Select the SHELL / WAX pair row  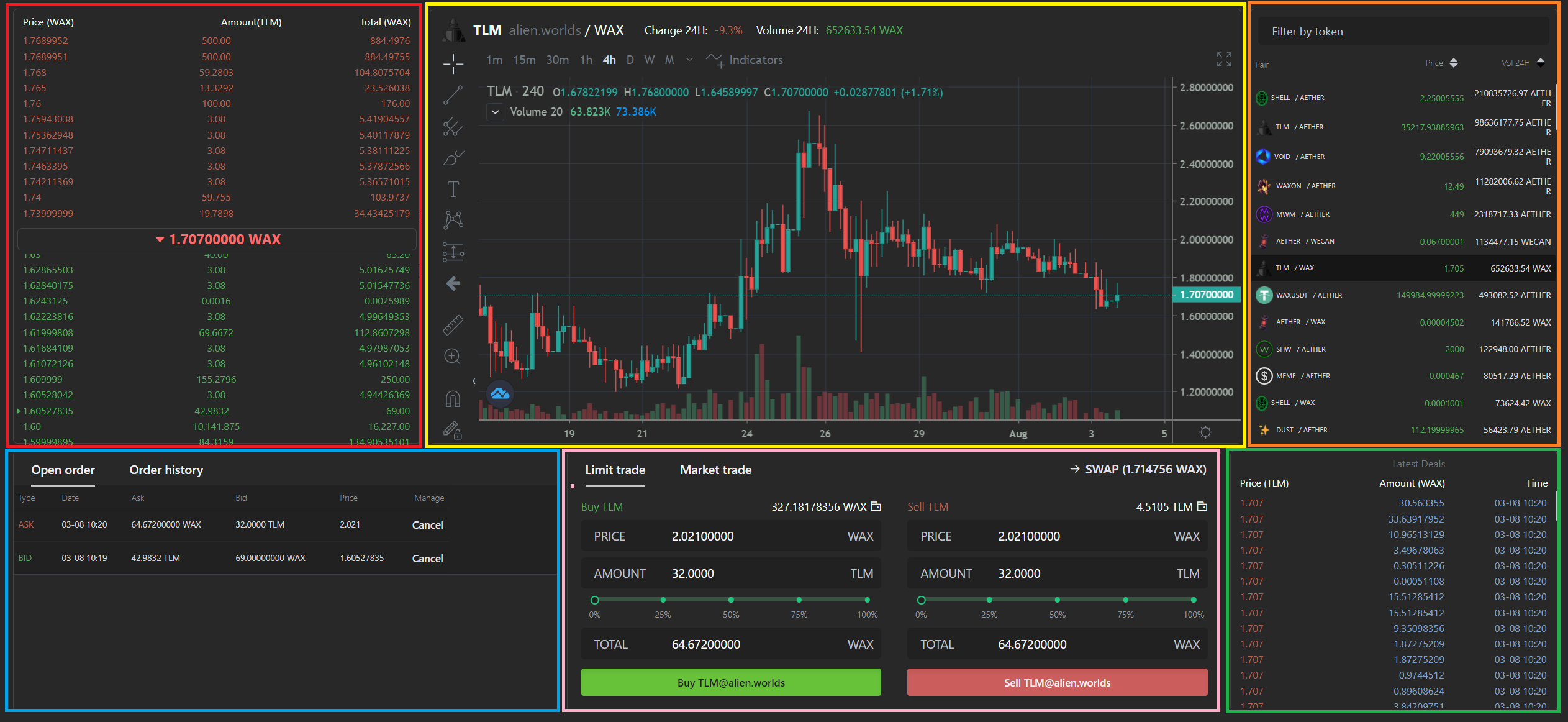click(1403, 403)
